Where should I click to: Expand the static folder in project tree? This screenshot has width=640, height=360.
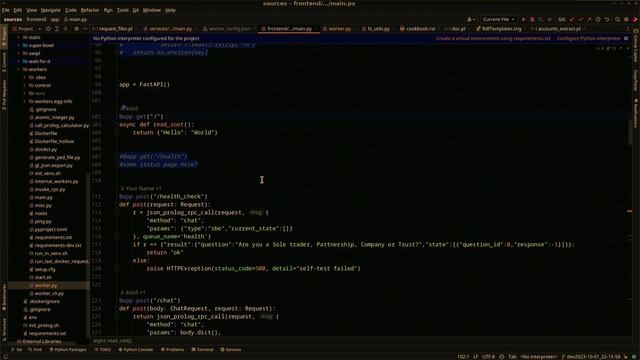tap(18, 38)
